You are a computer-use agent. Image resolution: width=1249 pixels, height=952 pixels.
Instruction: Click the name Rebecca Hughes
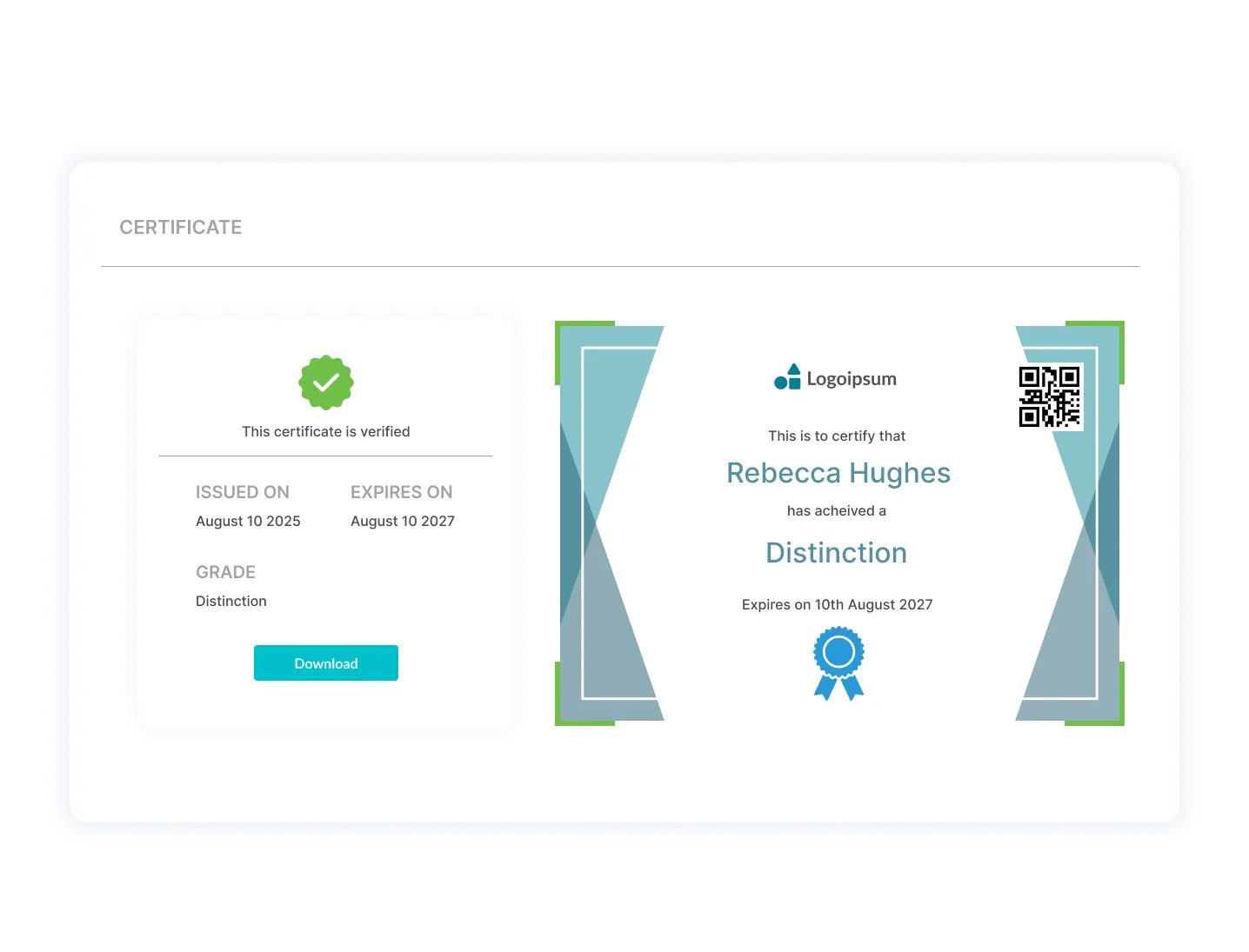tap(838, 473)
